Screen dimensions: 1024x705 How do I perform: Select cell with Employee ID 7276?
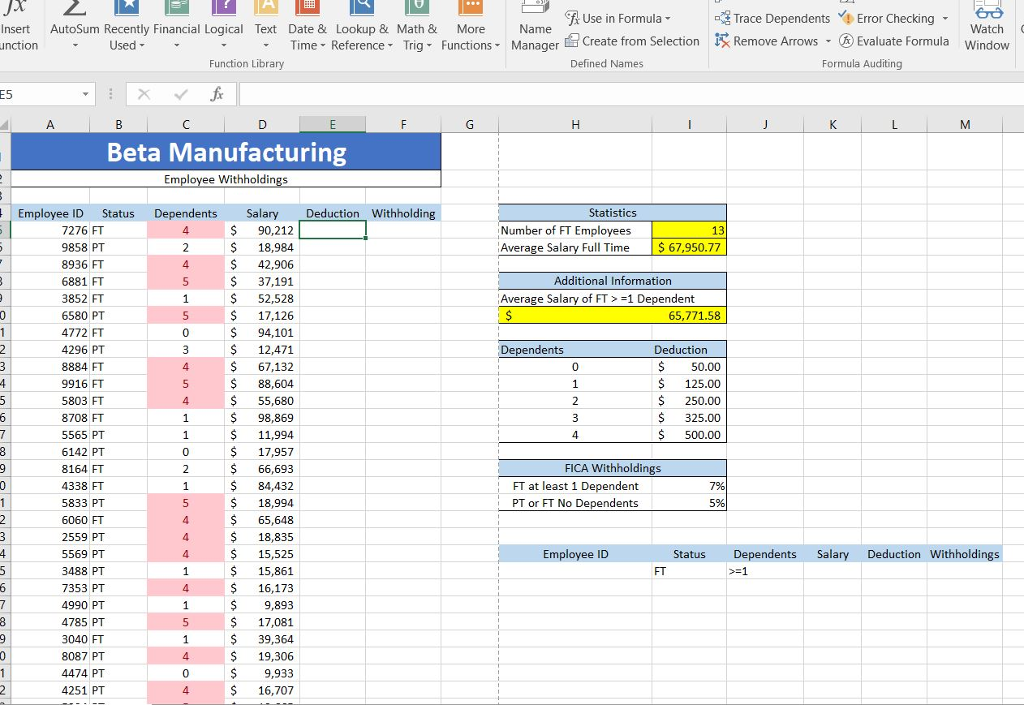50,230
